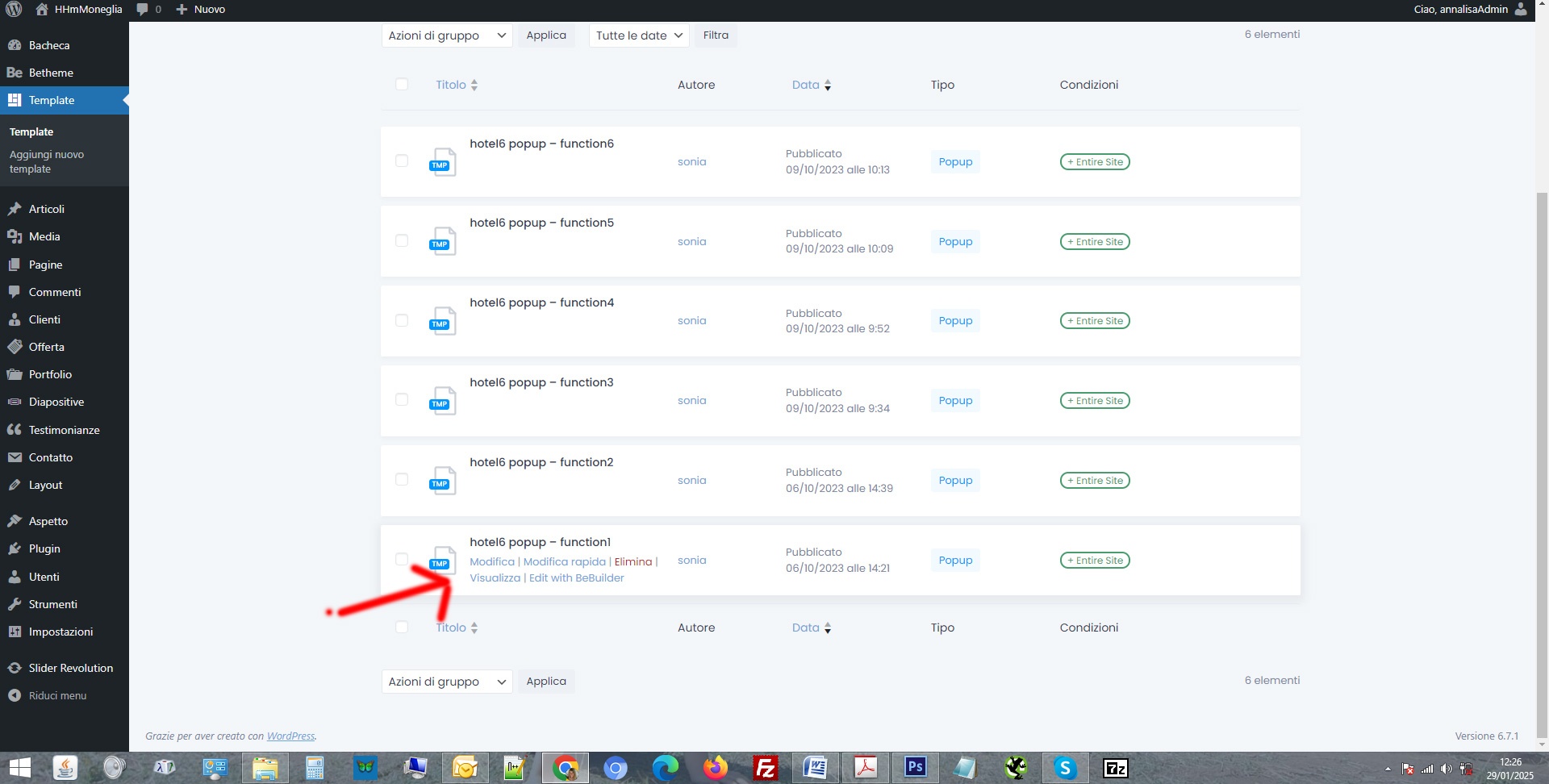Click the HHmMoneglia site home icon
This screenshot has width=1549, height=784.
42,9
